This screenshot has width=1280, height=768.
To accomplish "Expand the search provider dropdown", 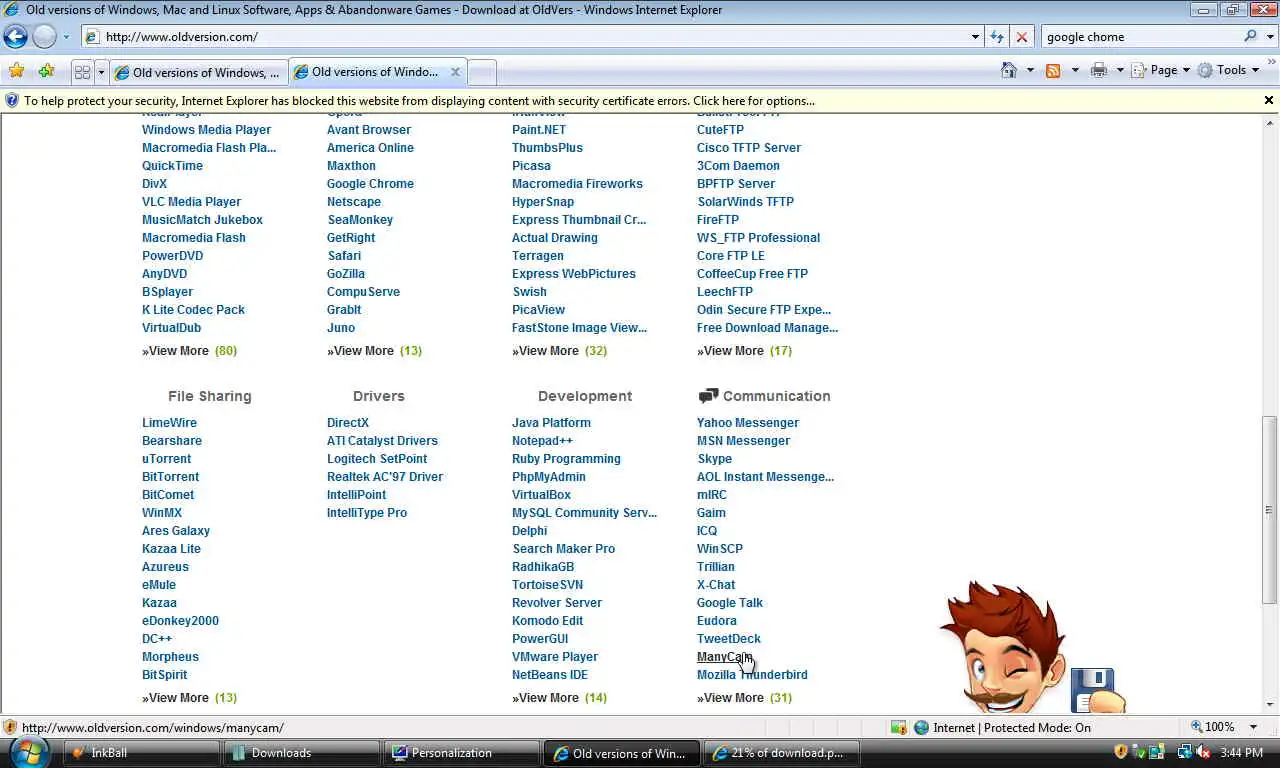I will point(1269,37).
